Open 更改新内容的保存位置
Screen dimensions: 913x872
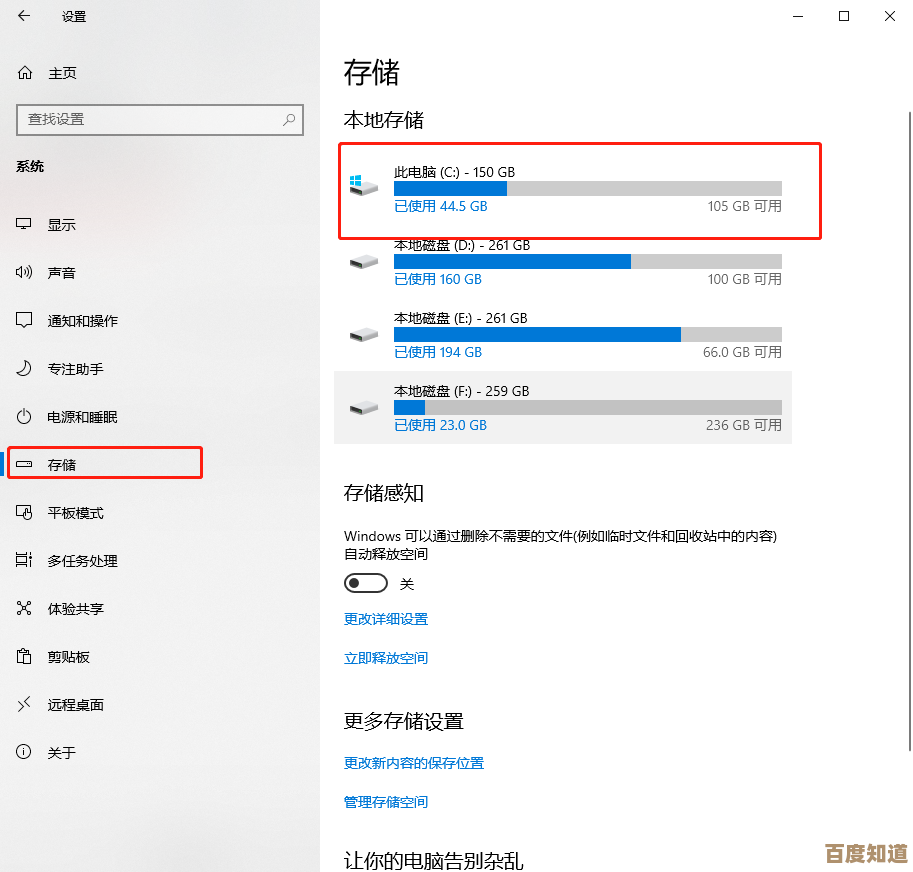pos(413,762)
